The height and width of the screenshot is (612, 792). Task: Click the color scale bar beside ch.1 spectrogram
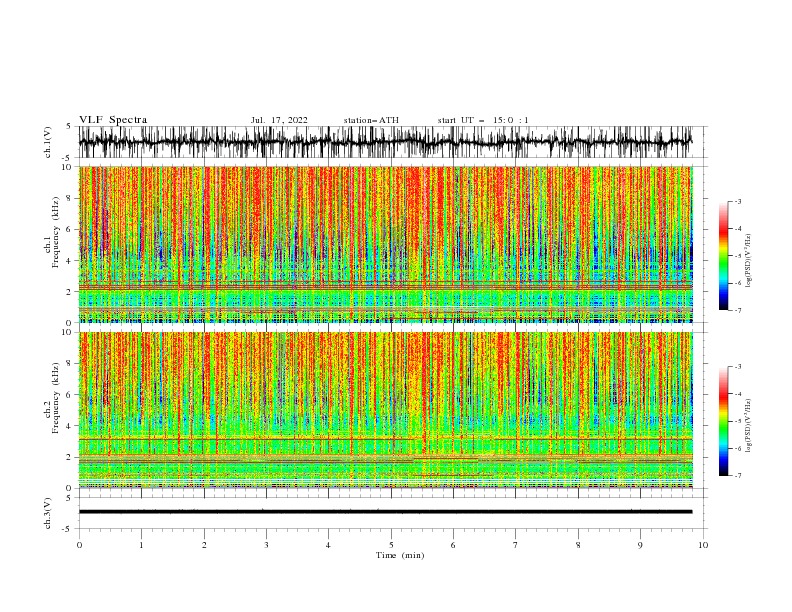tap(724, 256)
